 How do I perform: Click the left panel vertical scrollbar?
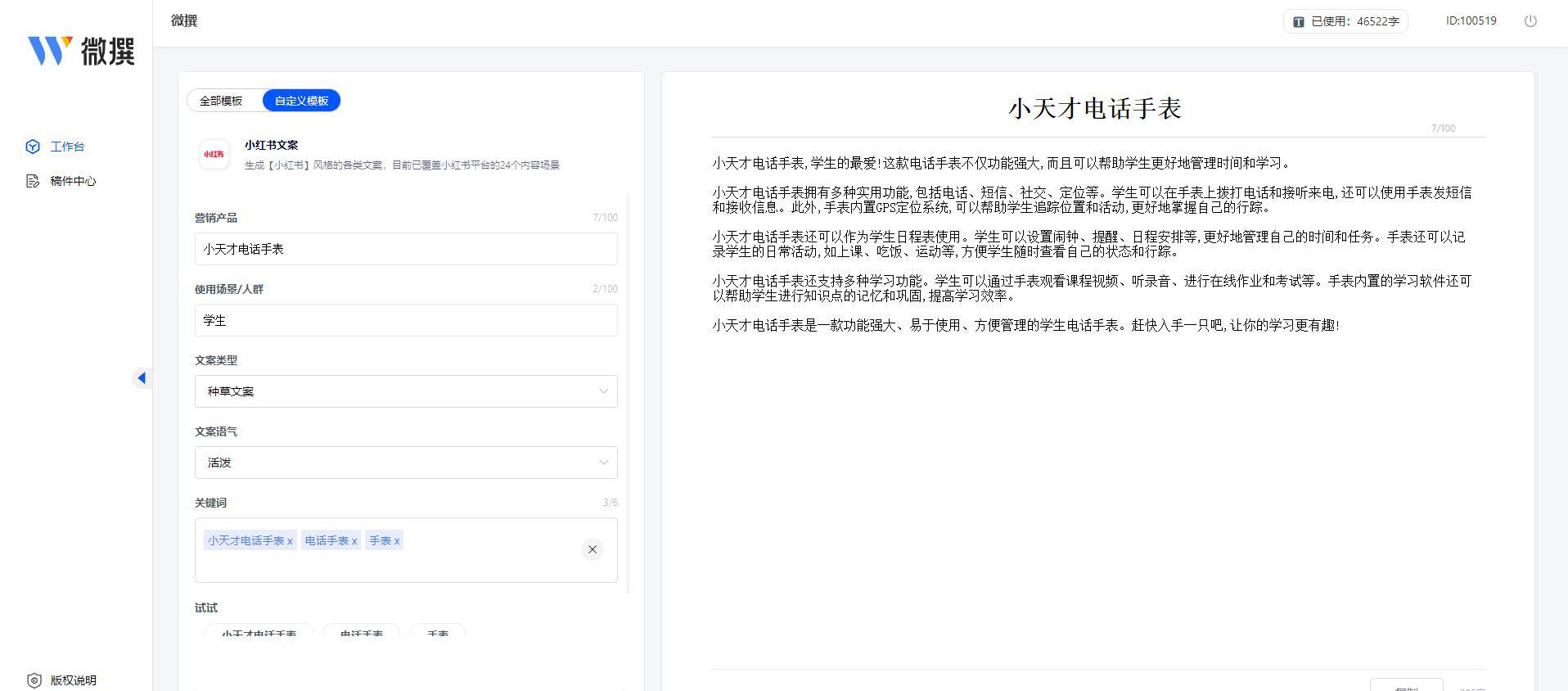pyautogui.click(x=629, y=393)
